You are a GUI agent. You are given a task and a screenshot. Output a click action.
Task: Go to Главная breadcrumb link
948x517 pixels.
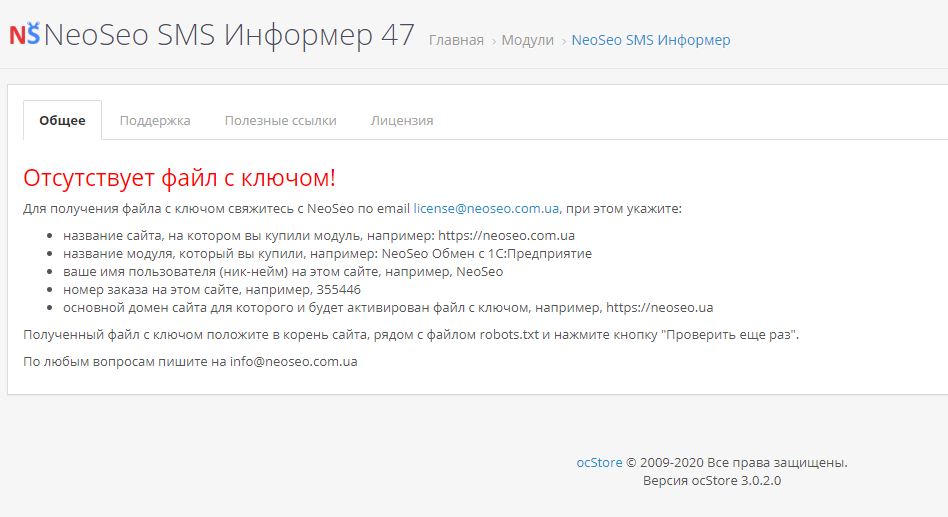pos(456,40)
